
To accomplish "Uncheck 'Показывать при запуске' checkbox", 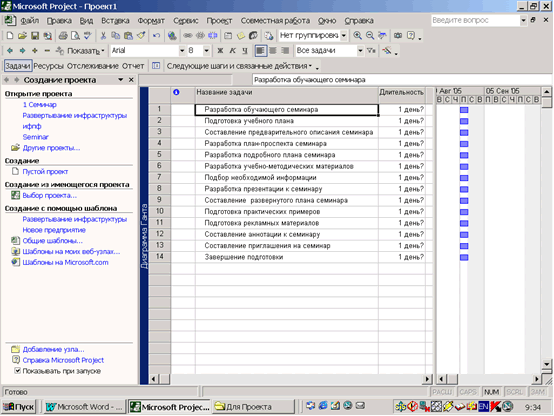I will tap(17, 371).
